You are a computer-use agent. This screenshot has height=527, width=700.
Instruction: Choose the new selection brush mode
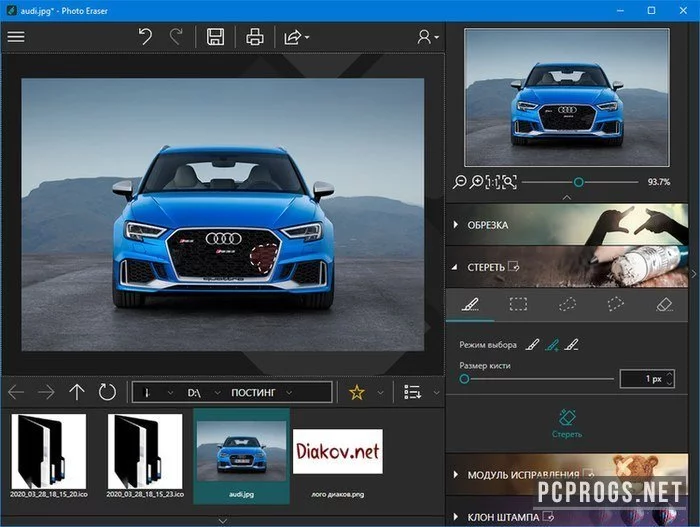(532, 345)
